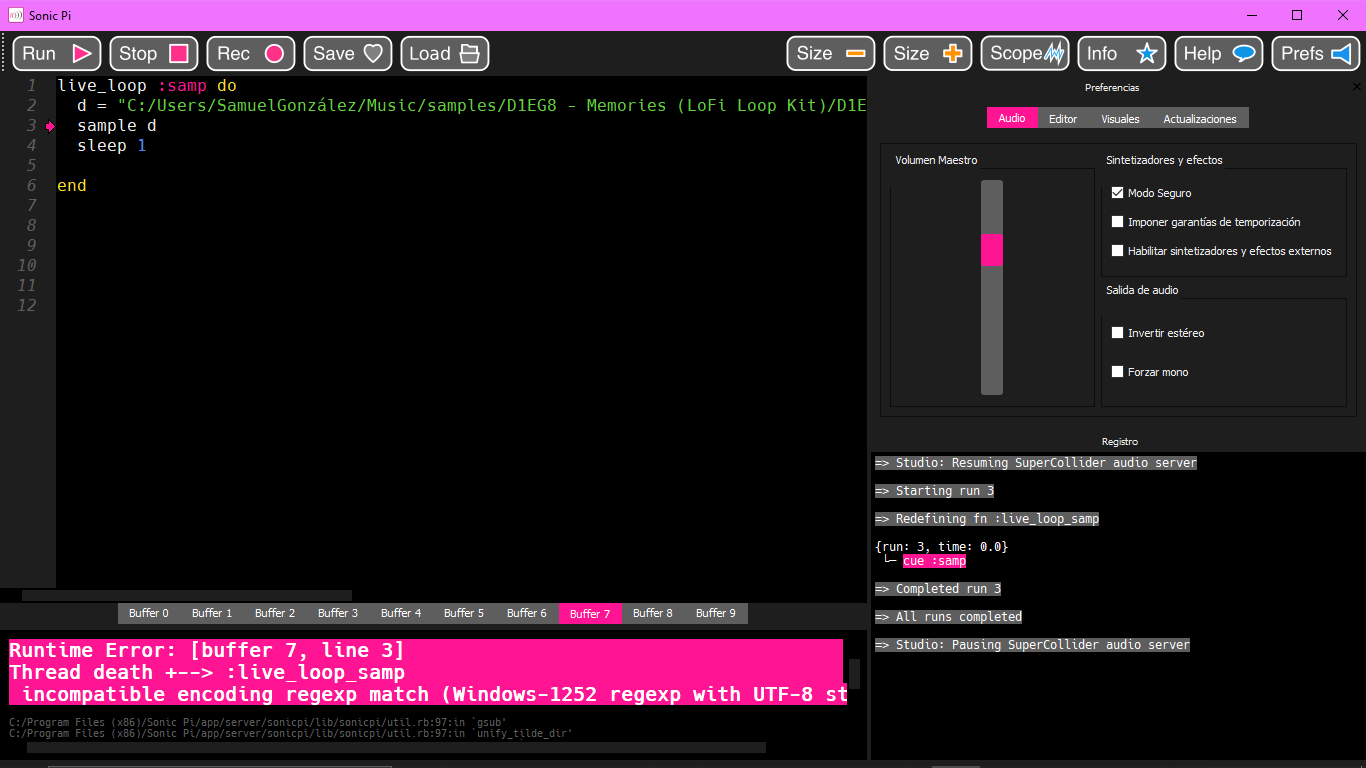
Task: Close the Preferencias panel
Action: click(1357, 87)
